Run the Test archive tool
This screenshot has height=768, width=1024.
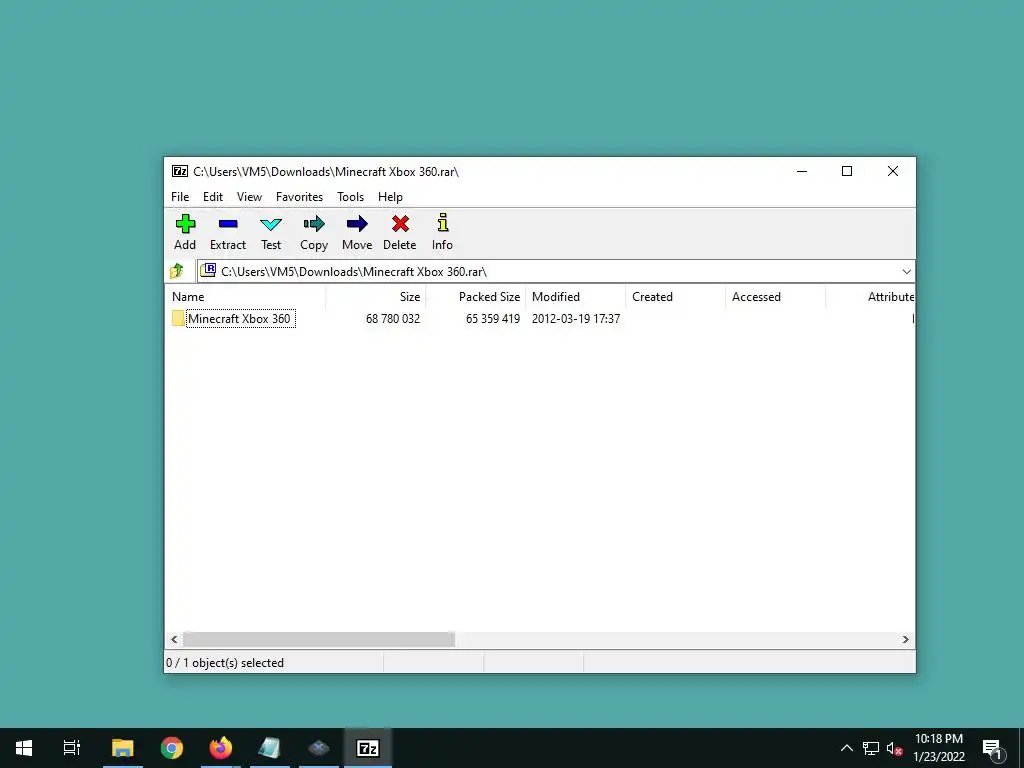click(271, 225)
